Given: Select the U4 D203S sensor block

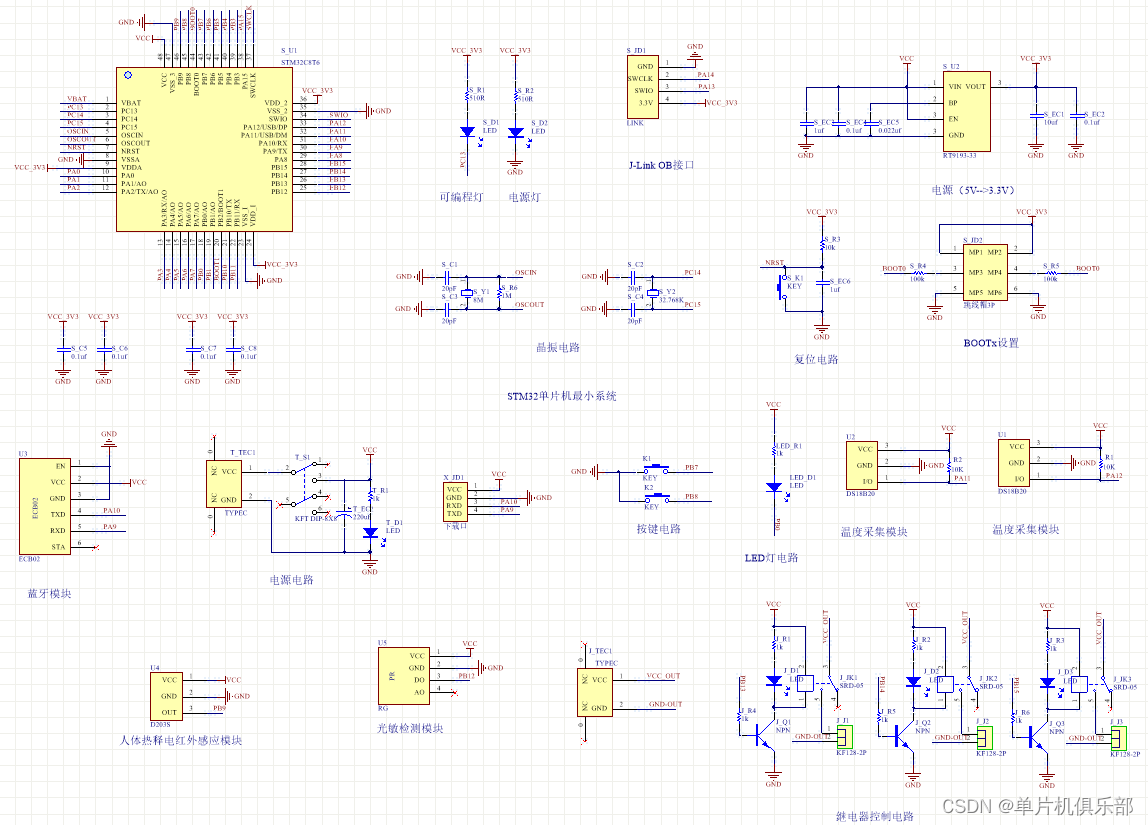Looking at the screenshot, I should (x=167, y=696).
